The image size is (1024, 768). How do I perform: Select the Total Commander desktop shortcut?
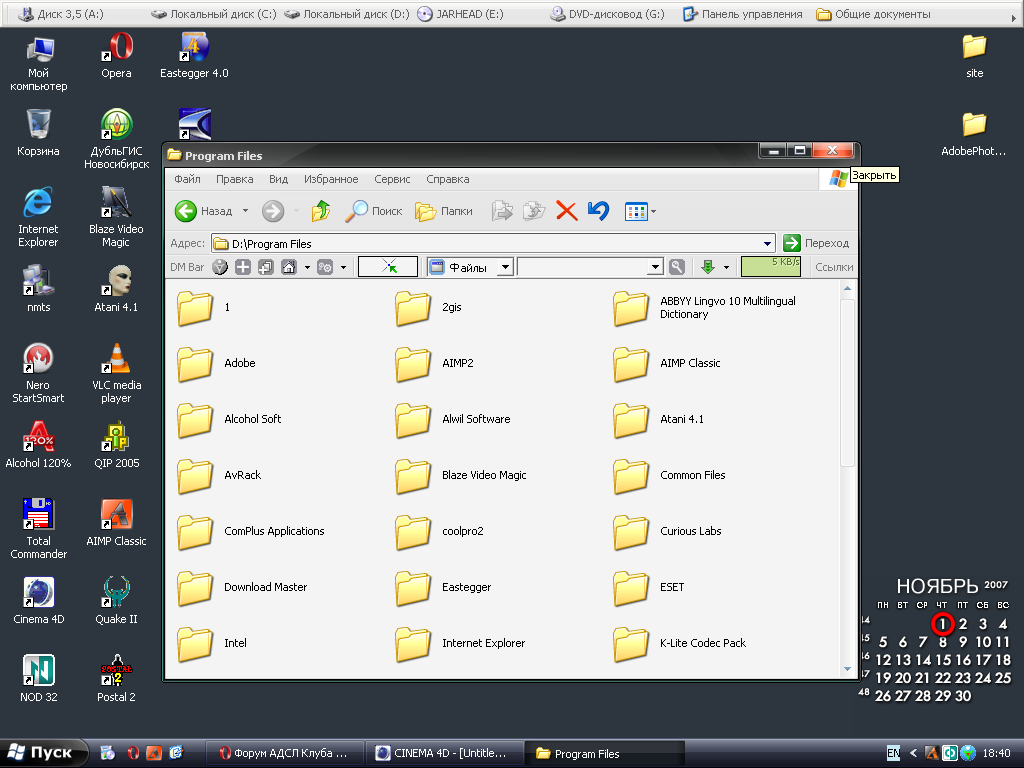[39, 529]
